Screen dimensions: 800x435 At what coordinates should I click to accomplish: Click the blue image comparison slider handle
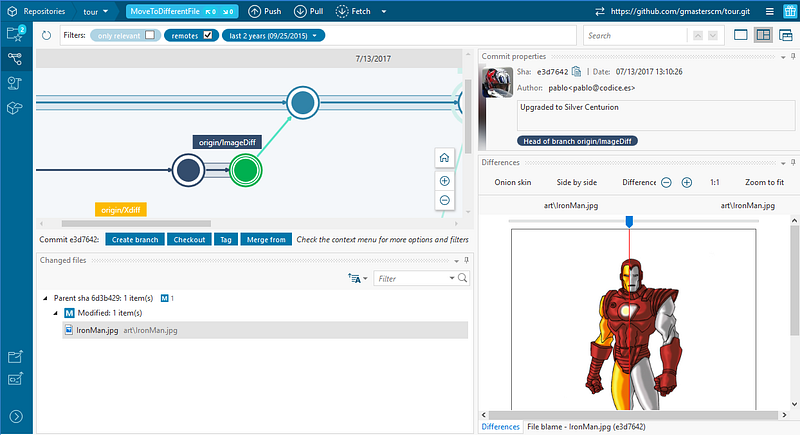(629, 220)
